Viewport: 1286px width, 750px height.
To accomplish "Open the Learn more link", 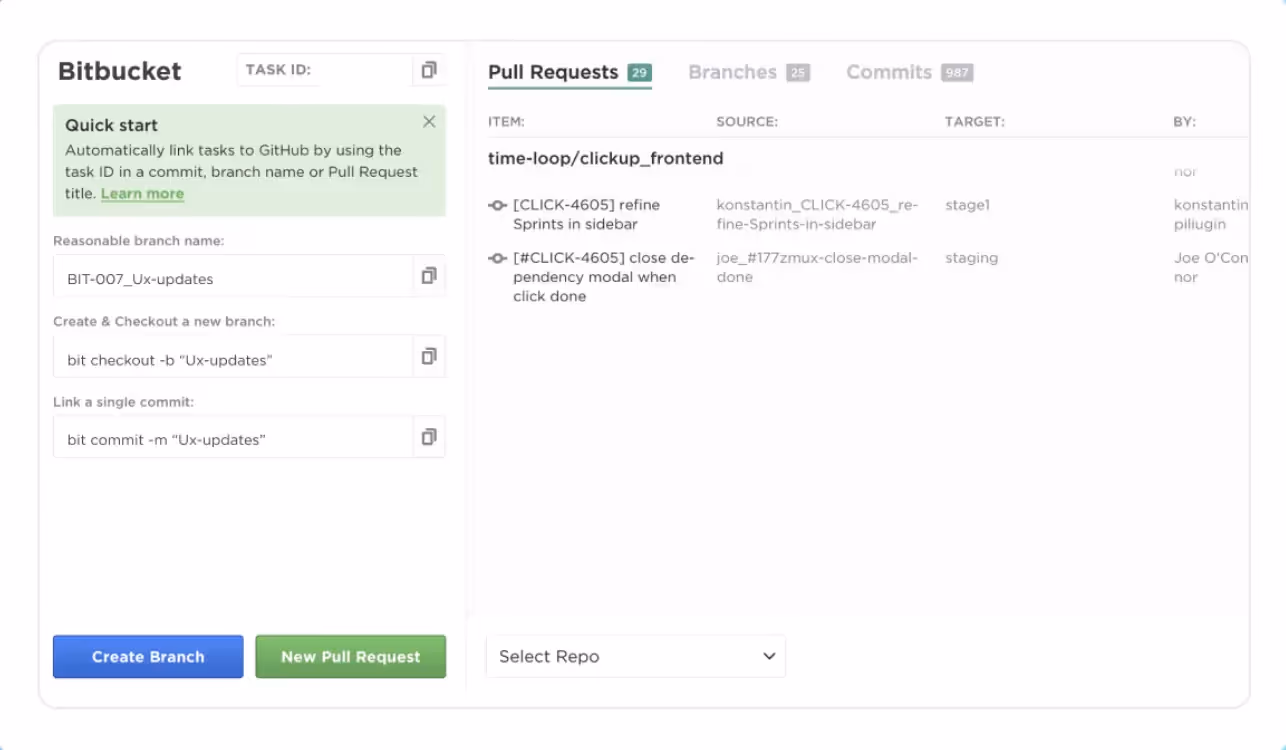I will [140, 193].
